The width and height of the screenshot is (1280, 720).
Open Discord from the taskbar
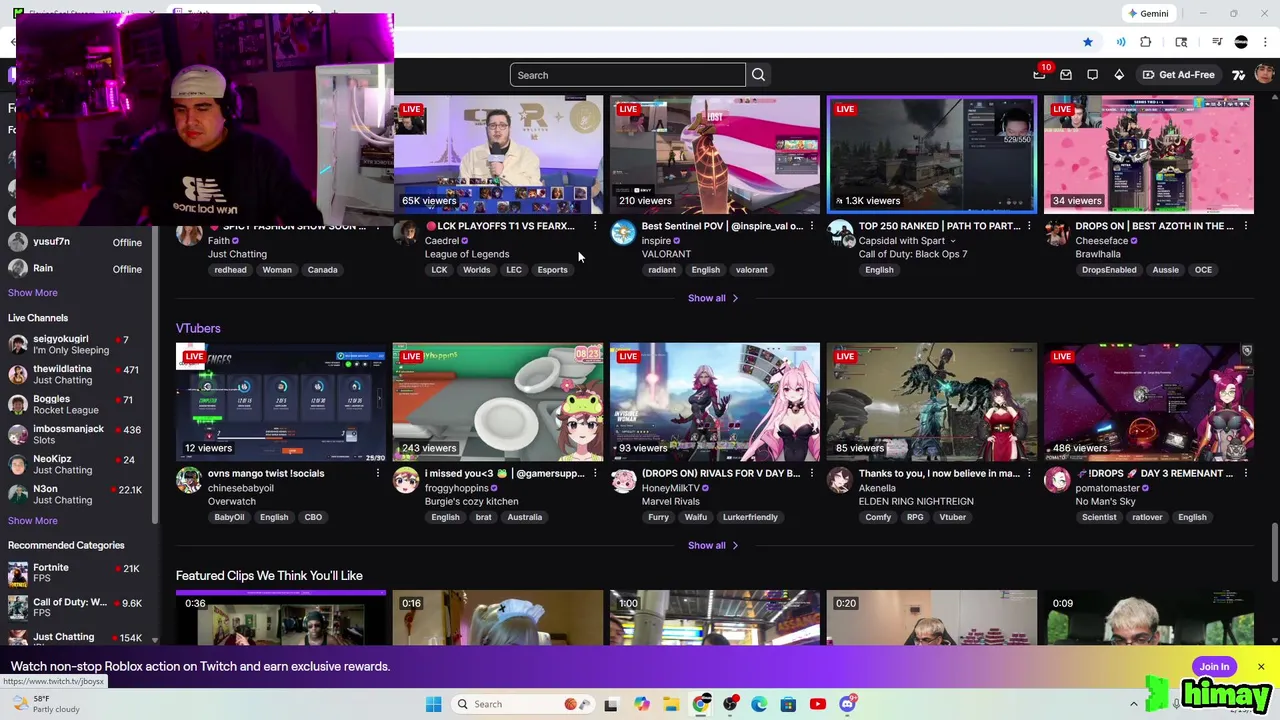coord(847,704)
